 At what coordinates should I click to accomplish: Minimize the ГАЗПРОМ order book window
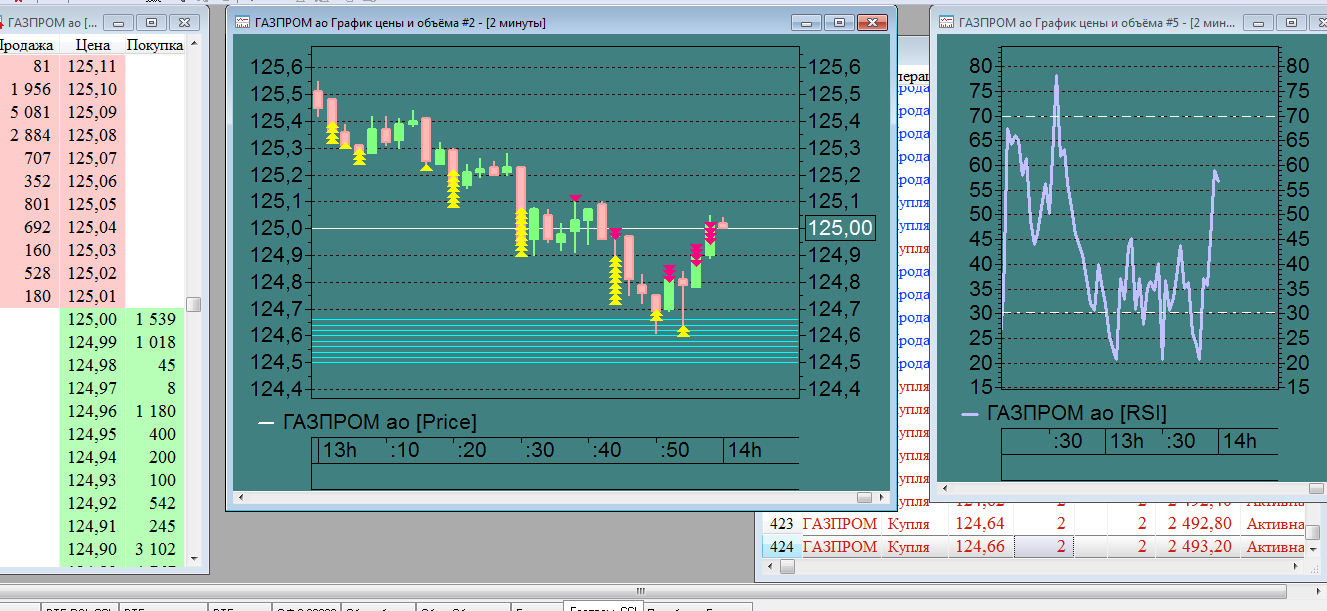coord(118,21)
